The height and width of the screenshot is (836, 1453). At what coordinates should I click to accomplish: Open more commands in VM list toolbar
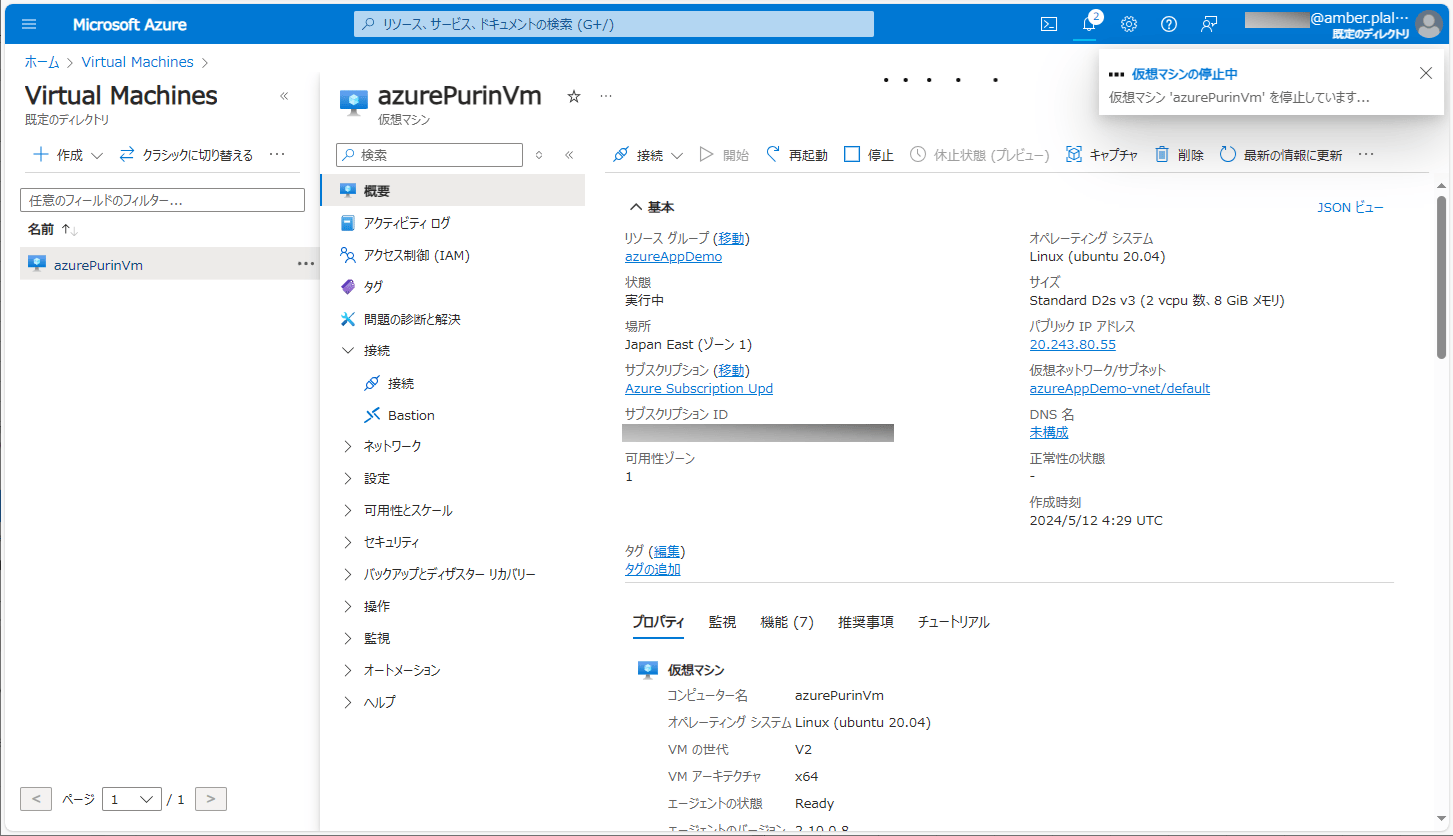pos(278,155)
